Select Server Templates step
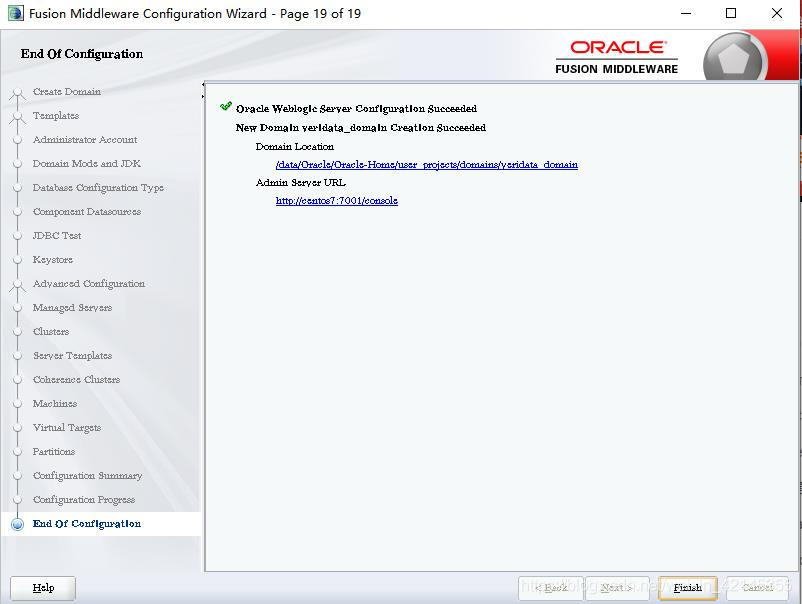This screenshot has height=604, width=802. click(x=72, y=356)
